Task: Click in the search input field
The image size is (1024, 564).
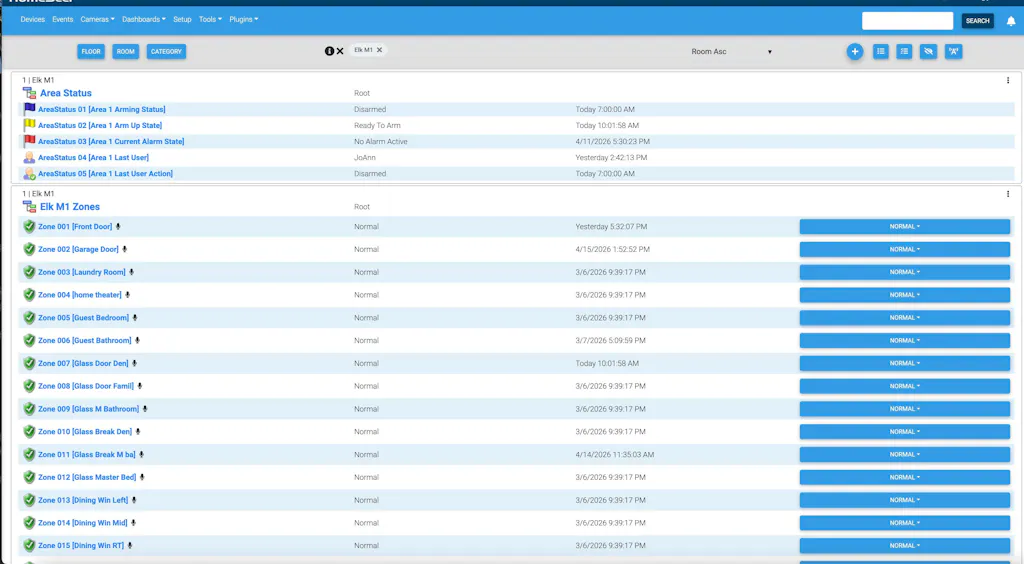Action: 907,21
